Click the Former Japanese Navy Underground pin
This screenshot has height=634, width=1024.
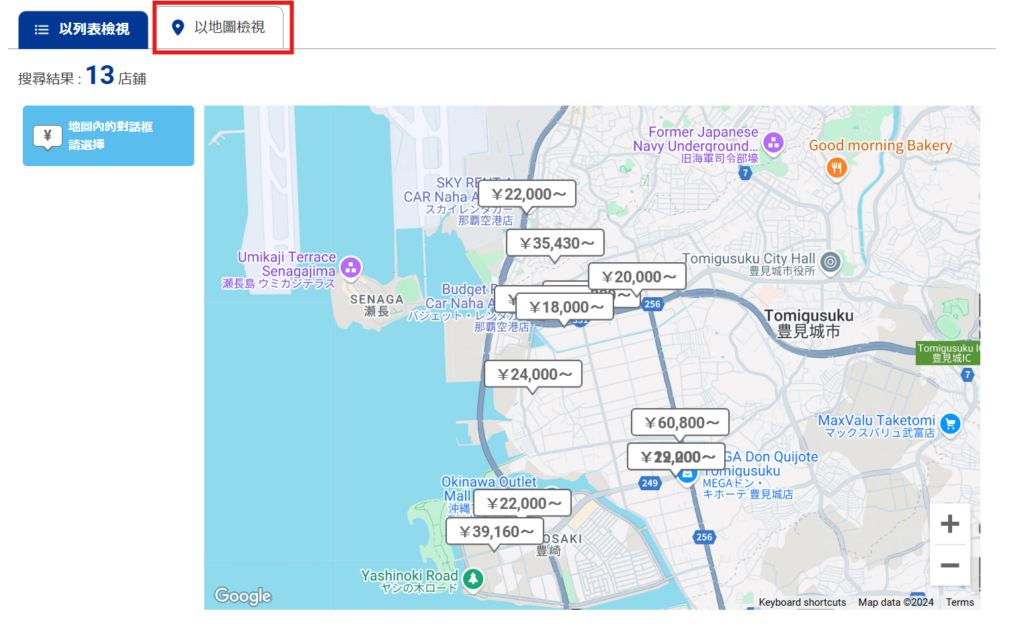click(x=773, y=142)
